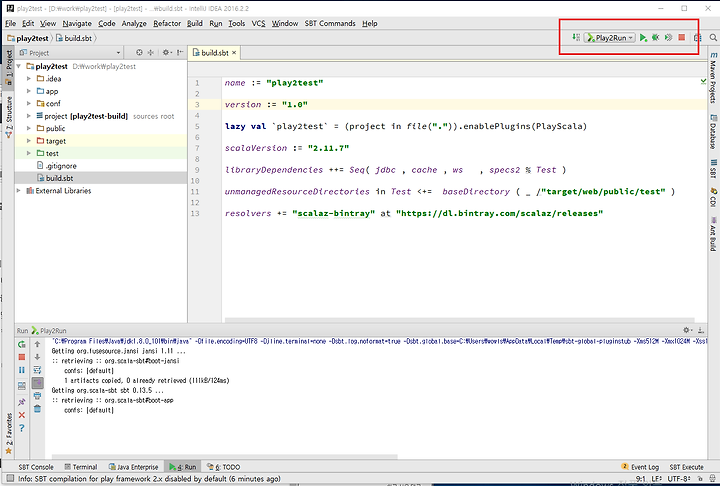Stop process in Run panel sidebar
The image size is (720, 486).
point(22,357)
